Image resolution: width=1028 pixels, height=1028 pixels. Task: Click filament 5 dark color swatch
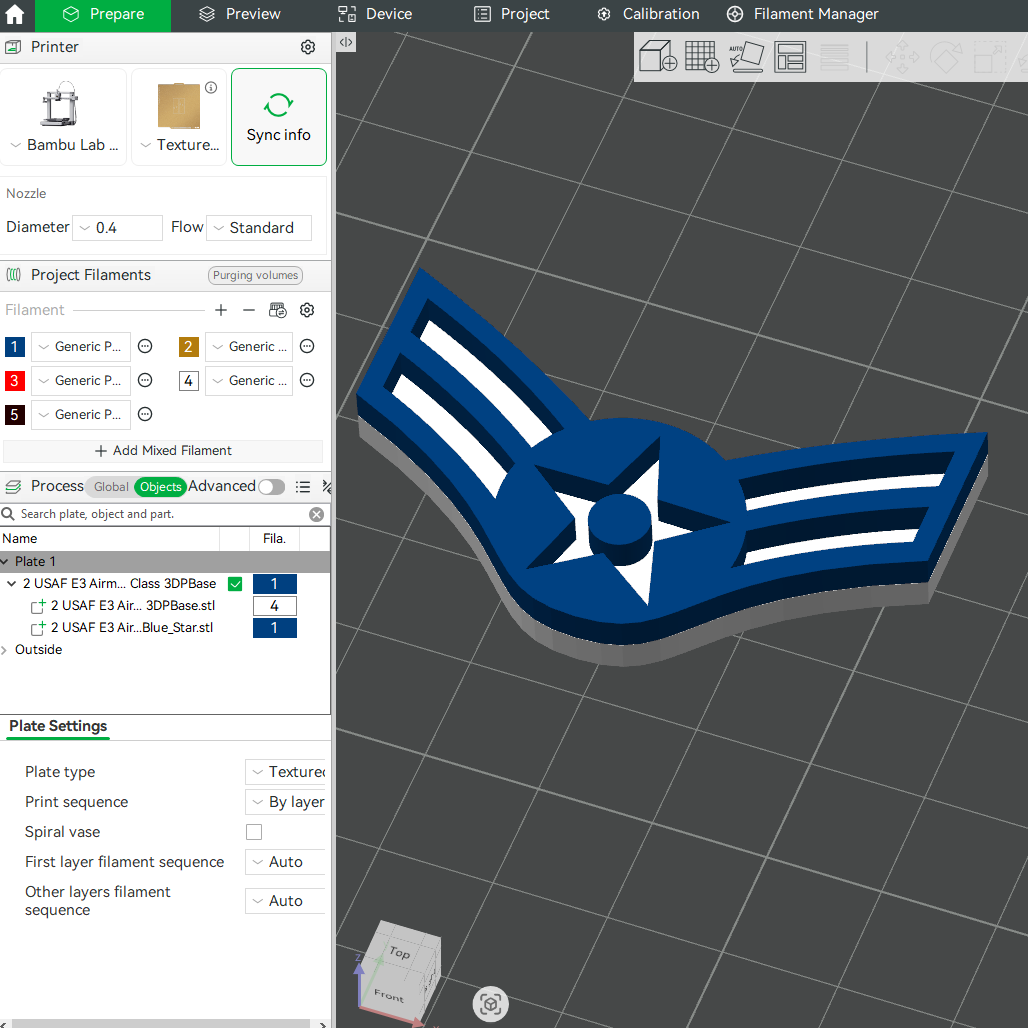[x=14, y=414]
